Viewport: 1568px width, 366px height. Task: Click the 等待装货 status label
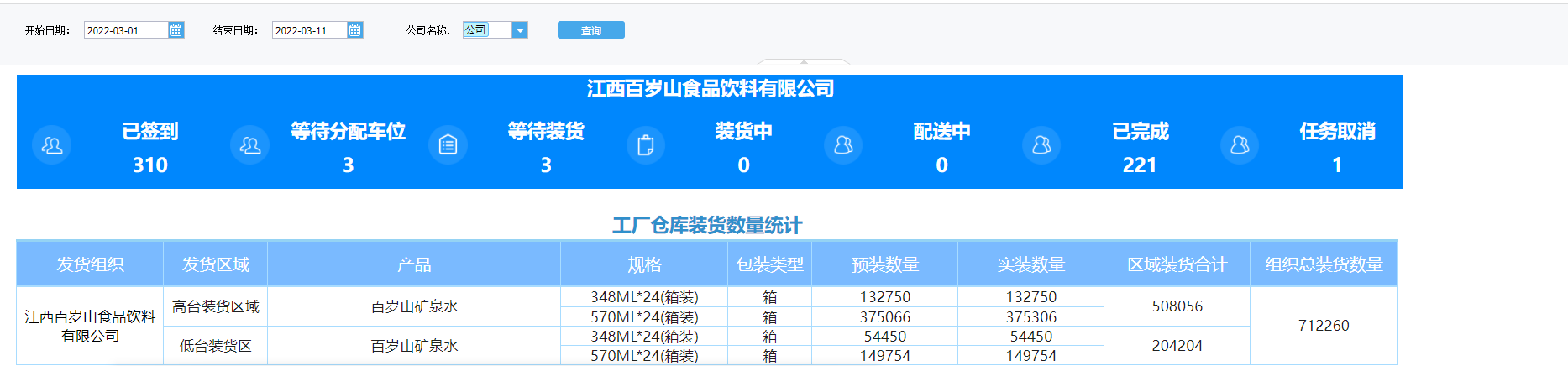coord(546,132)
